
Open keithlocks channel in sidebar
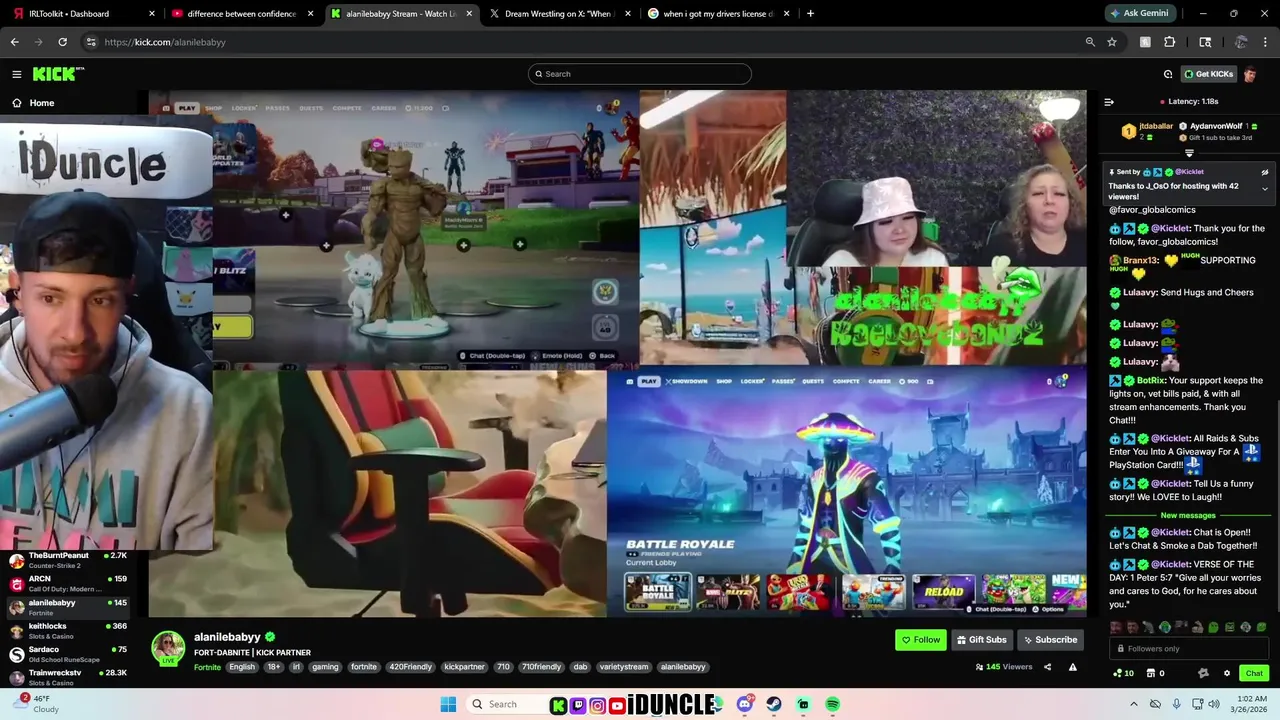pos(68,631)
